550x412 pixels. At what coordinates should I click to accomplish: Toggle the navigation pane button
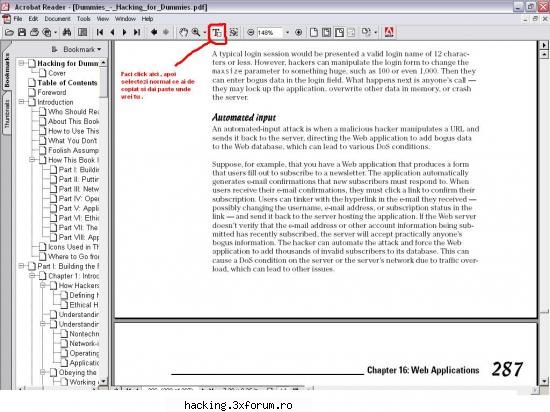[x=82, y=32]
